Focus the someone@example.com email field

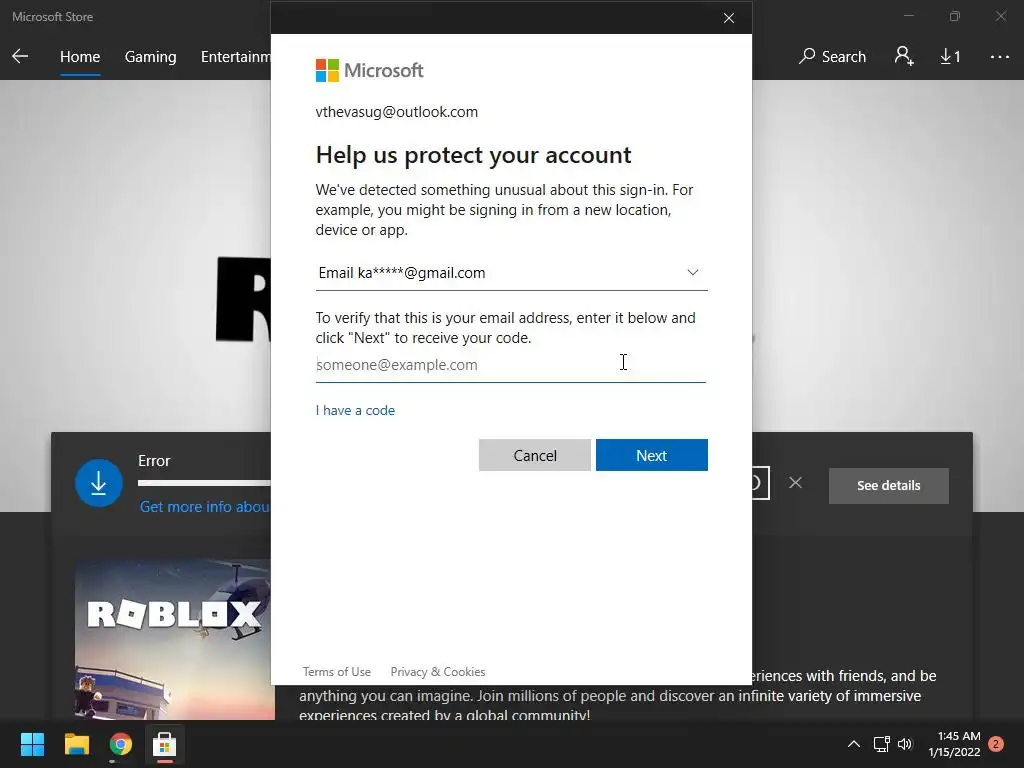511,364
